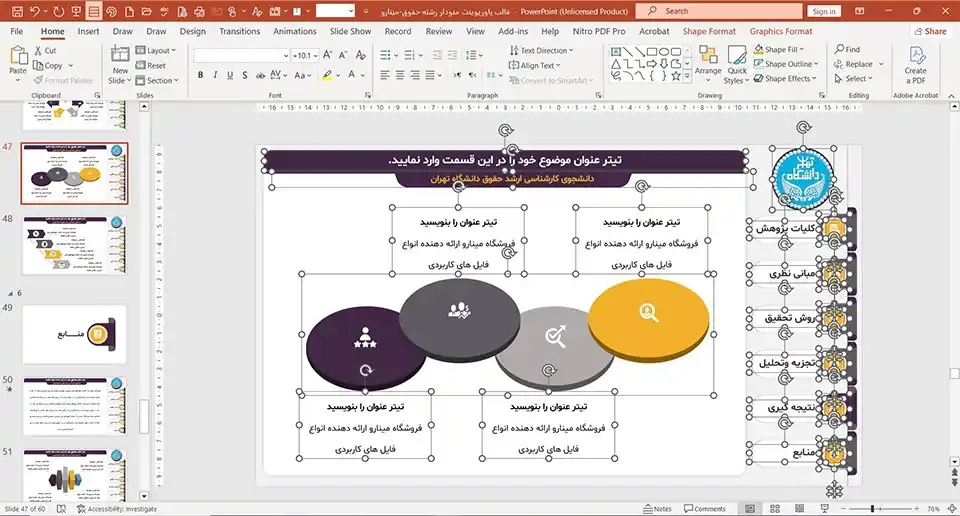This screenshot has height=516, width=960.
Task: Justify the paragraph text
Action: [x=430, y=75]
